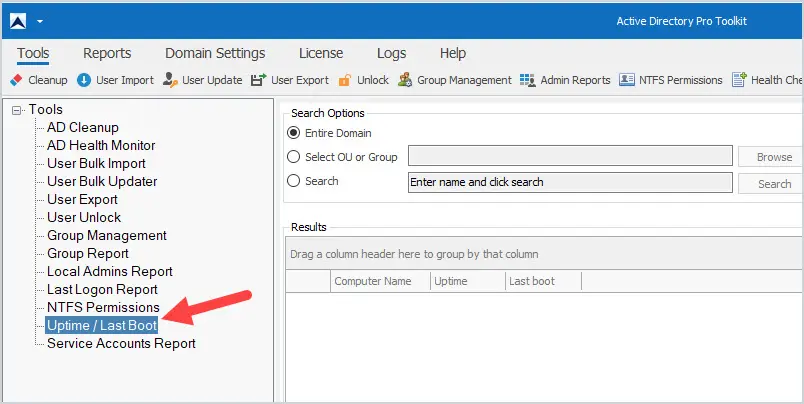Click the Browse button
Viewport: 804px width, 404px height.
(771, 157)
